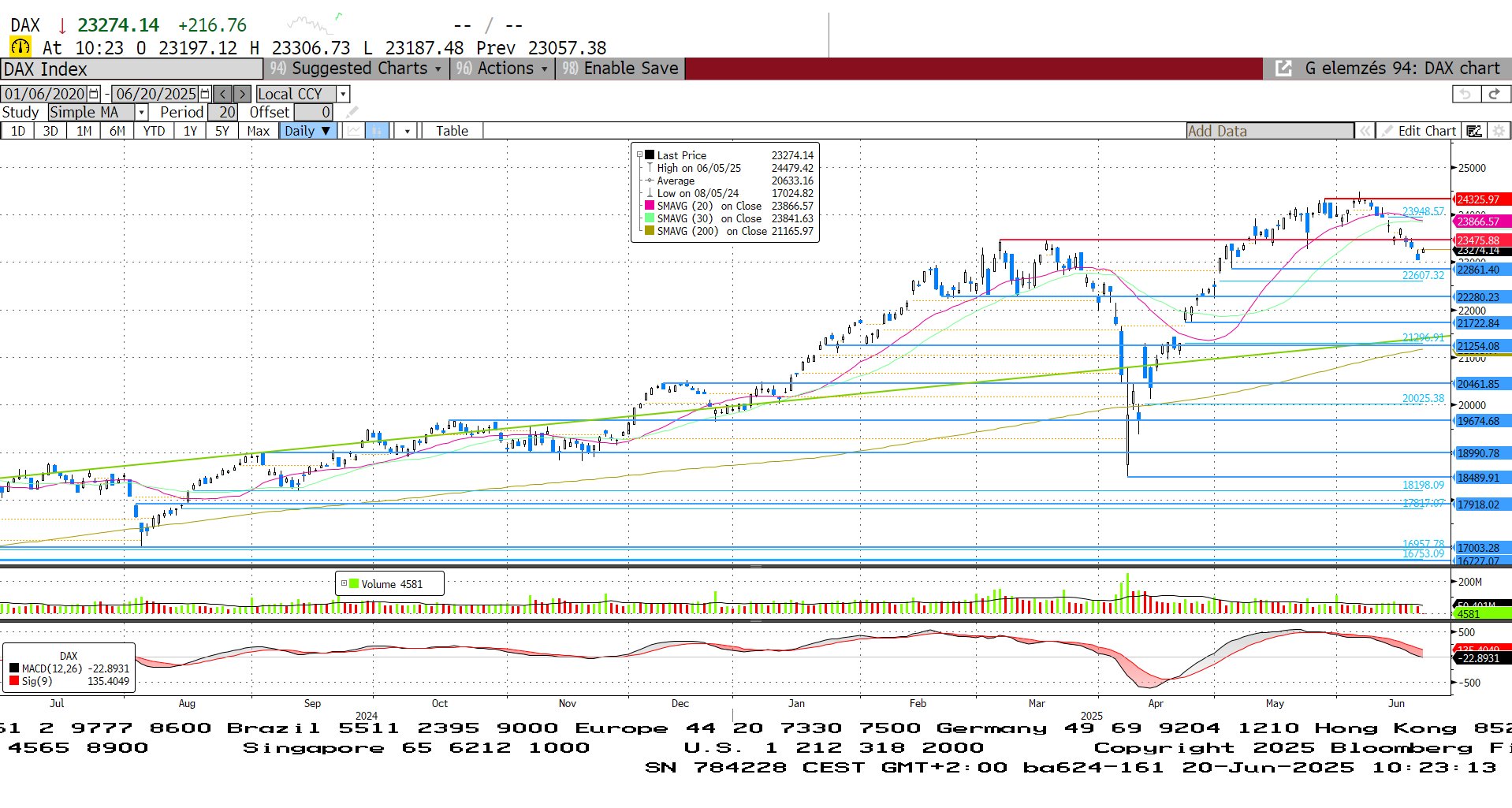Click the previous date range arrow
The height and width of the screenshot is (808, 1512).
pos(223,94)
